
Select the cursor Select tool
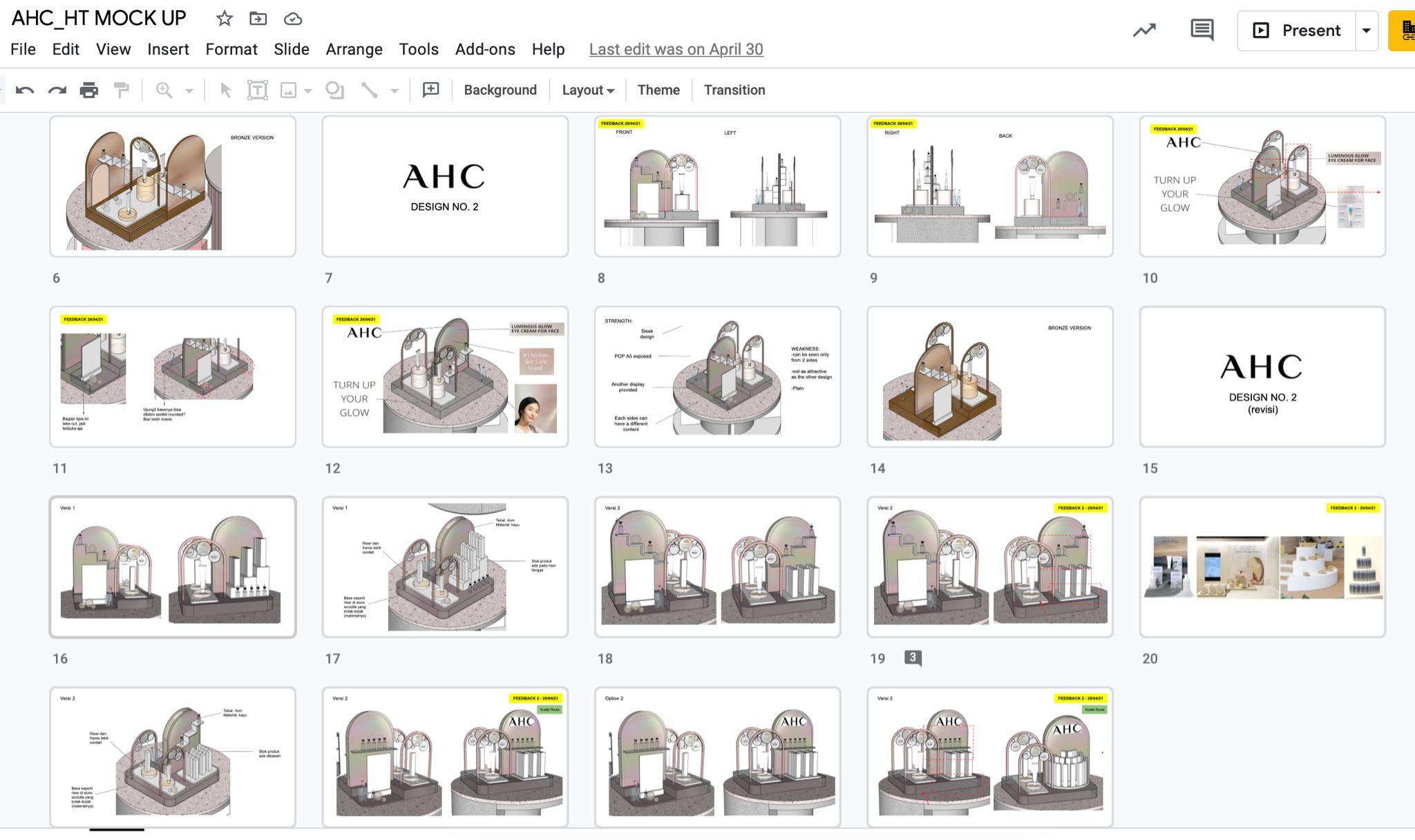point(225,90)
